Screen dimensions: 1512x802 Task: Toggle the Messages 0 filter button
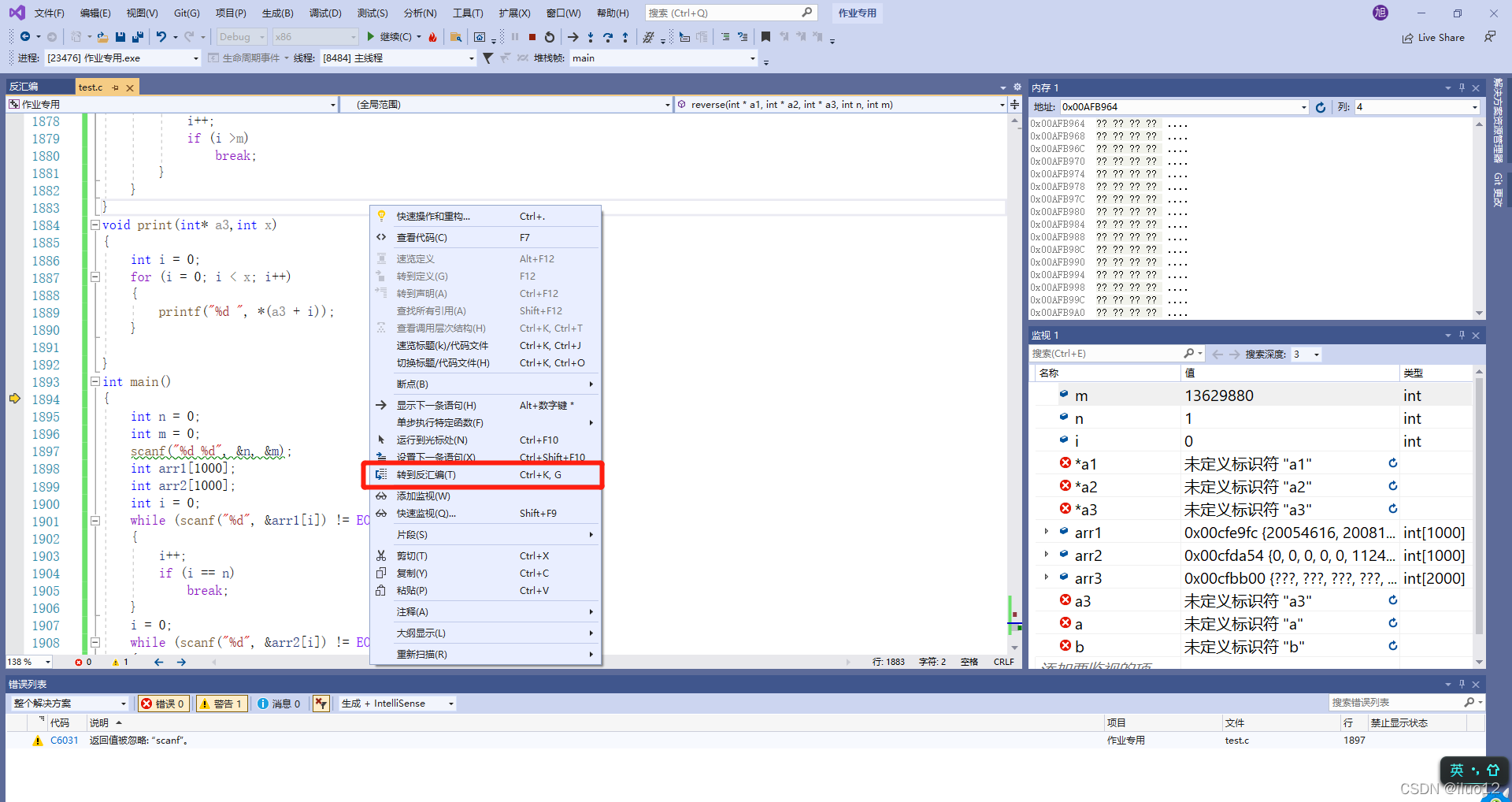point(280,704)
